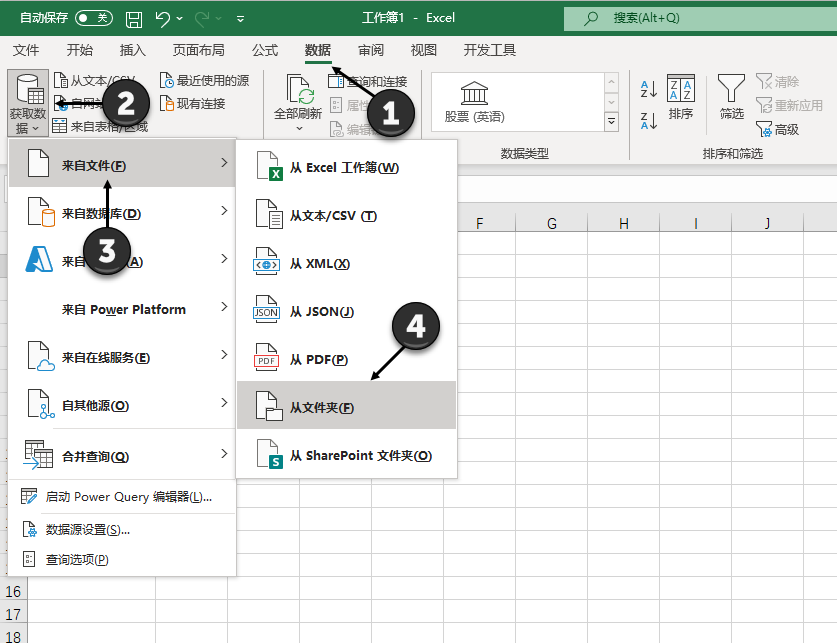This screenshot has width=837, height=643.
Task: Switch to the 审阅 (Review) tab
Action: (x=370, y=50)
